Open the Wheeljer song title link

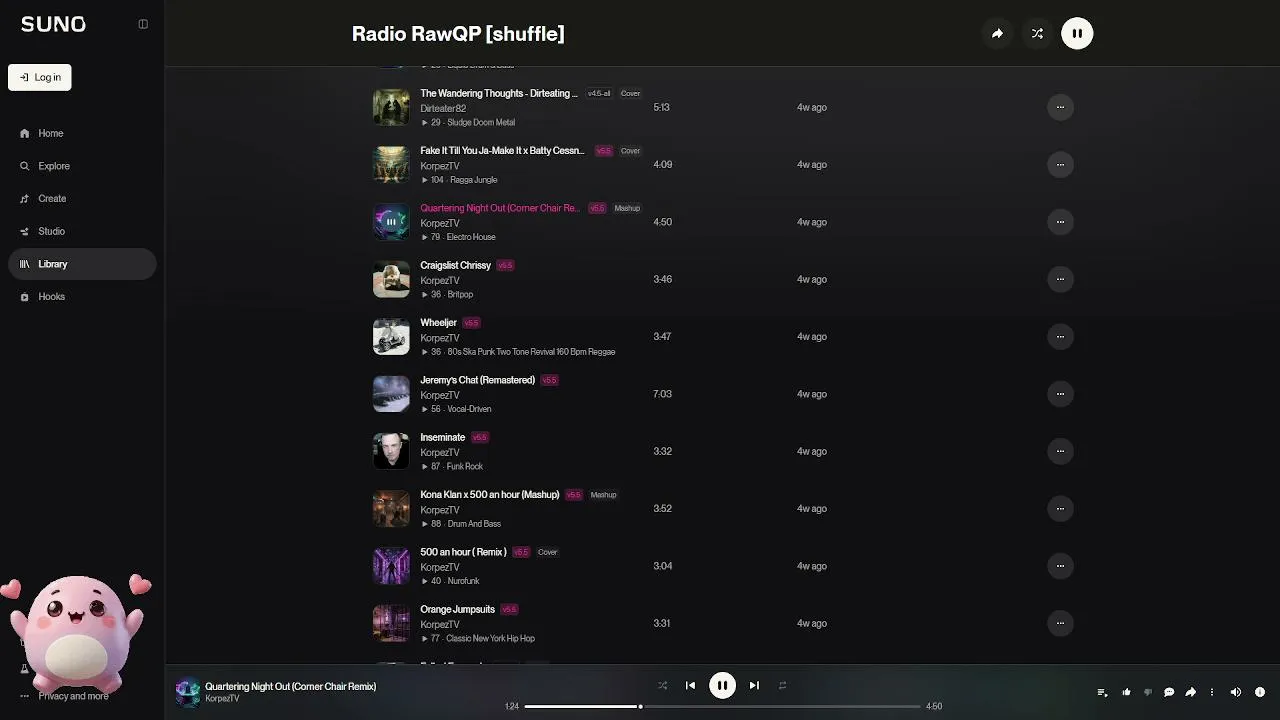point(438,323)
